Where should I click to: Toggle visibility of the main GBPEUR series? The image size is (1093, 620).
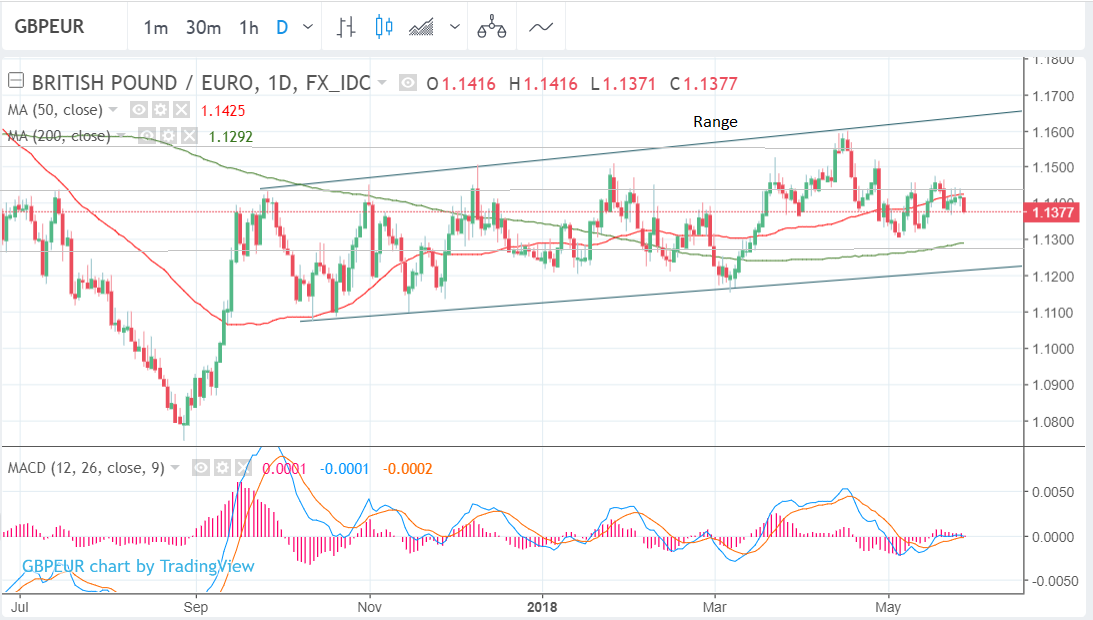[408, 84]
